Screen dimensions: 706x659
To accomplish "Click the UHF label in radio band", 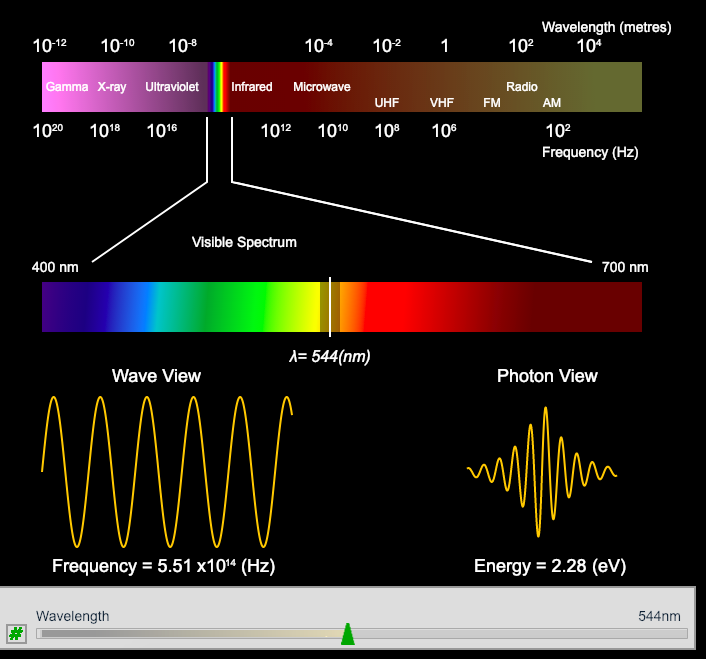I will pyautogui.click(x=387, y=102).
